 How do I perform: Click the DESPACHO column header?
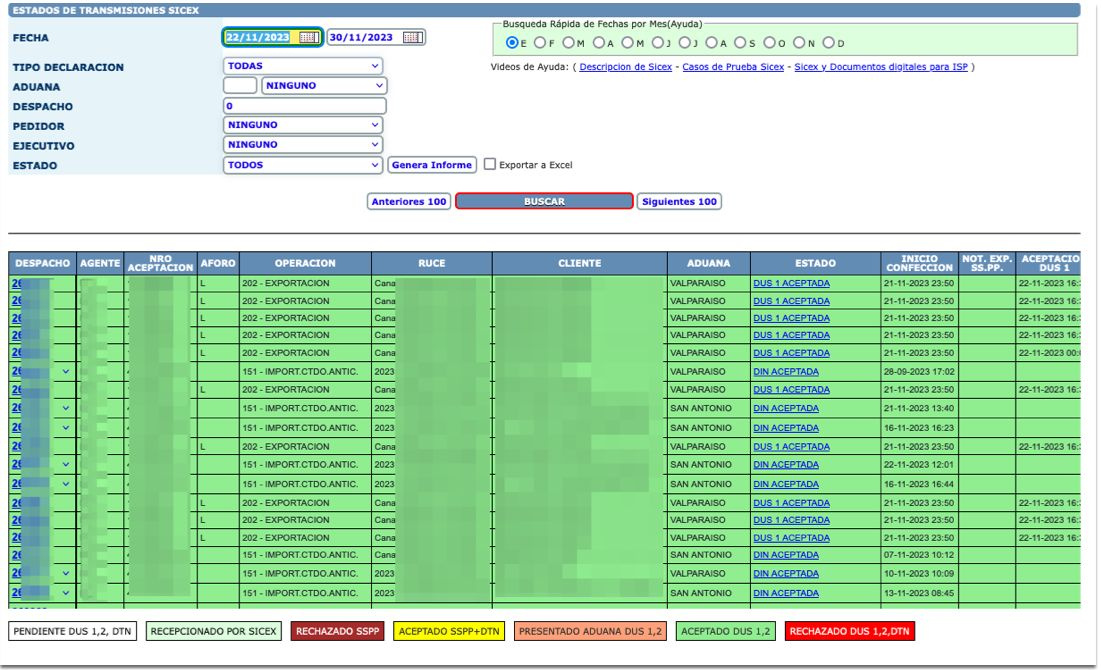point(42,263)
